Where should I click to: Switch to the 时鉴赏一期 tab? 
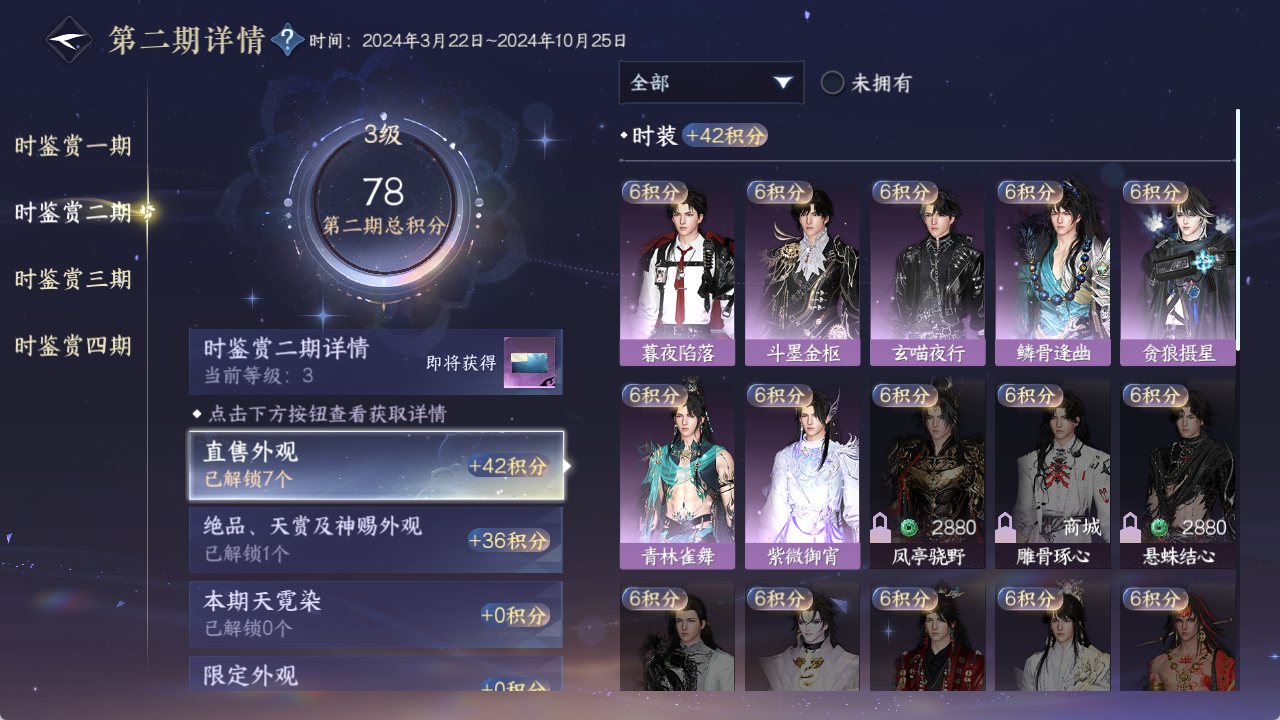(73, 146)
